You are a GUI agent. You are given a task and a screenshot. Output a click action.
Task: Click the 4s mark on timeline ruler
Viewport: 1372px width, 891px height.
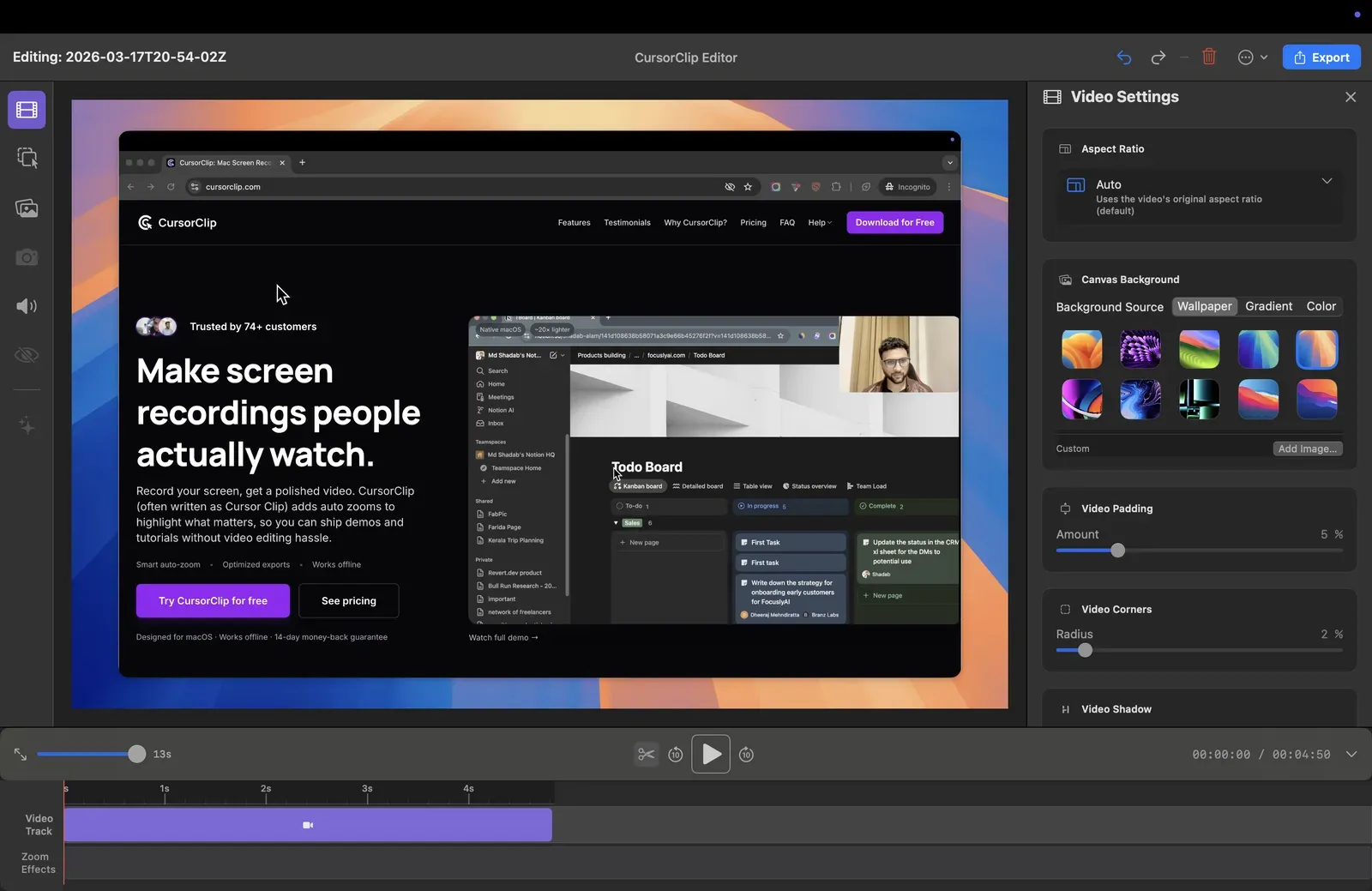tap(468, 789)
